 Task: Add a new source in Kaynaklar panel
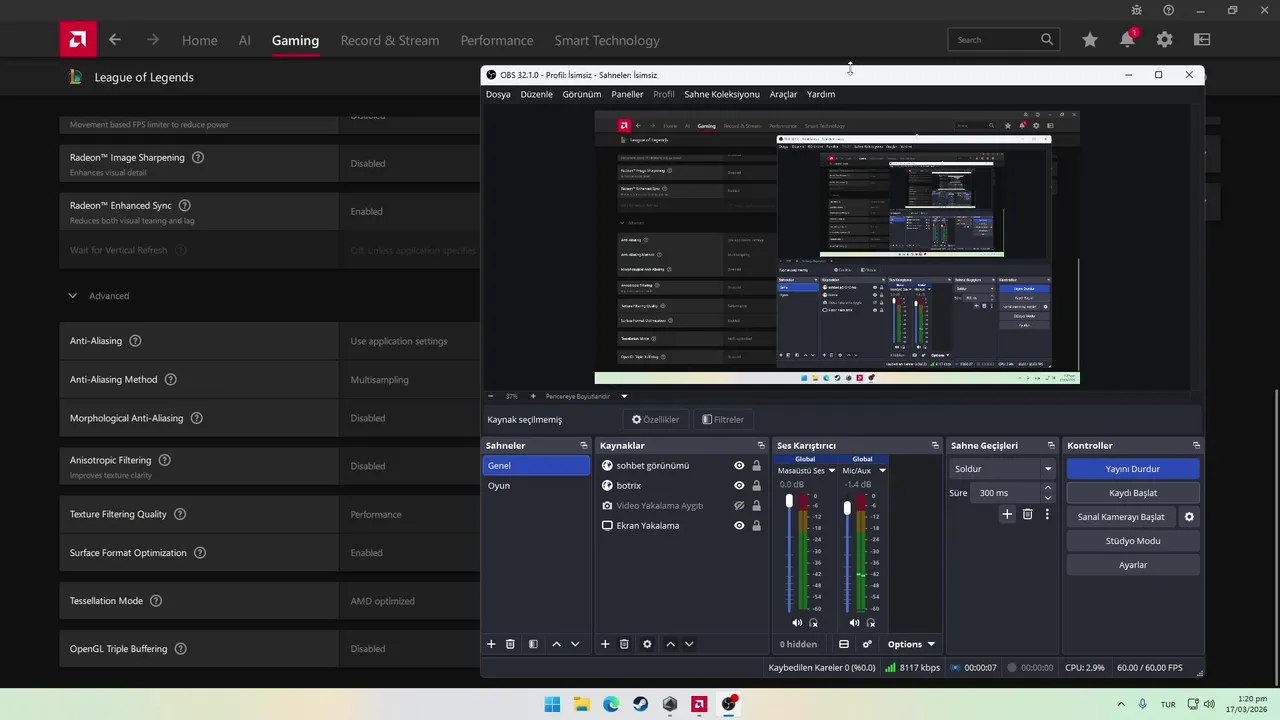tap(605, 644)
